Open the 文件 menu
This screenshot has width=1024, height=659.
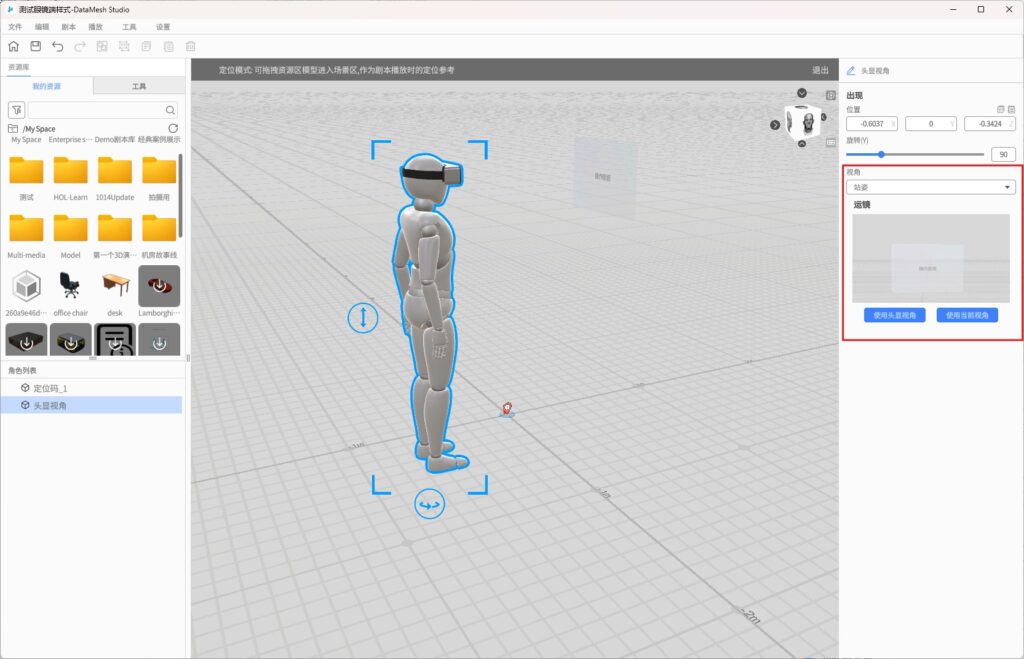tap(15, 27)
